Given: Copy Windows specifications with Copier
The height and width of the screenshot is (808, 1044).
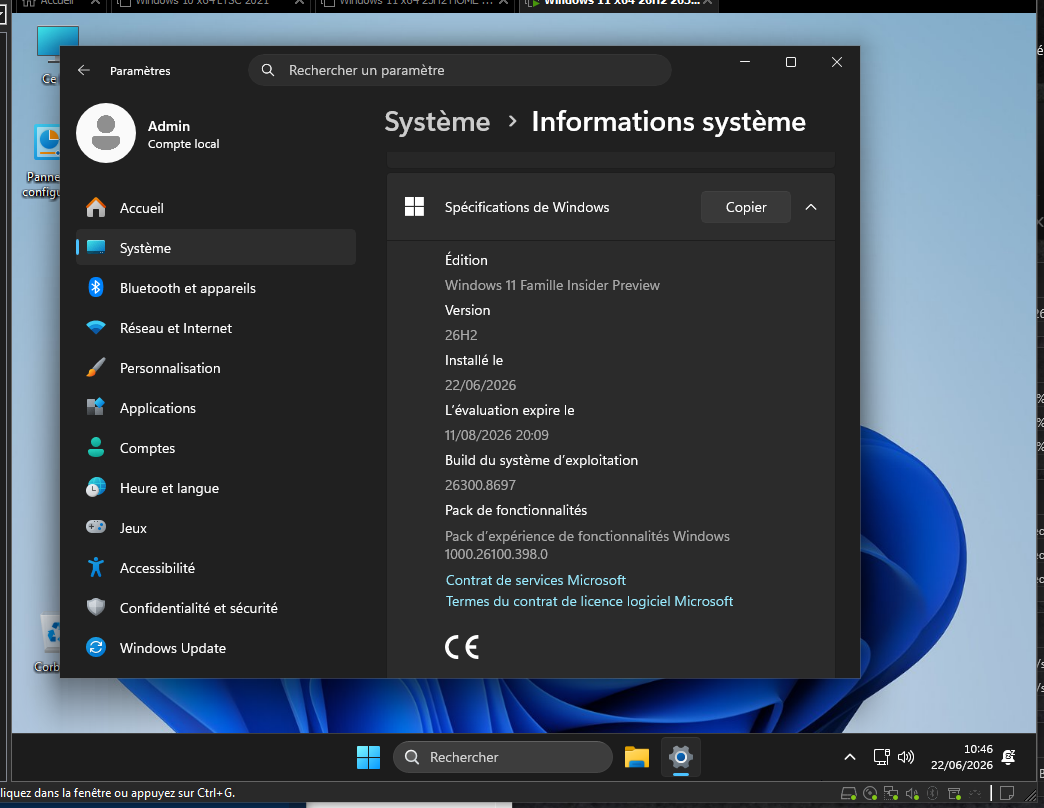Looking at the screenshot, I should [x=746, y=207].
